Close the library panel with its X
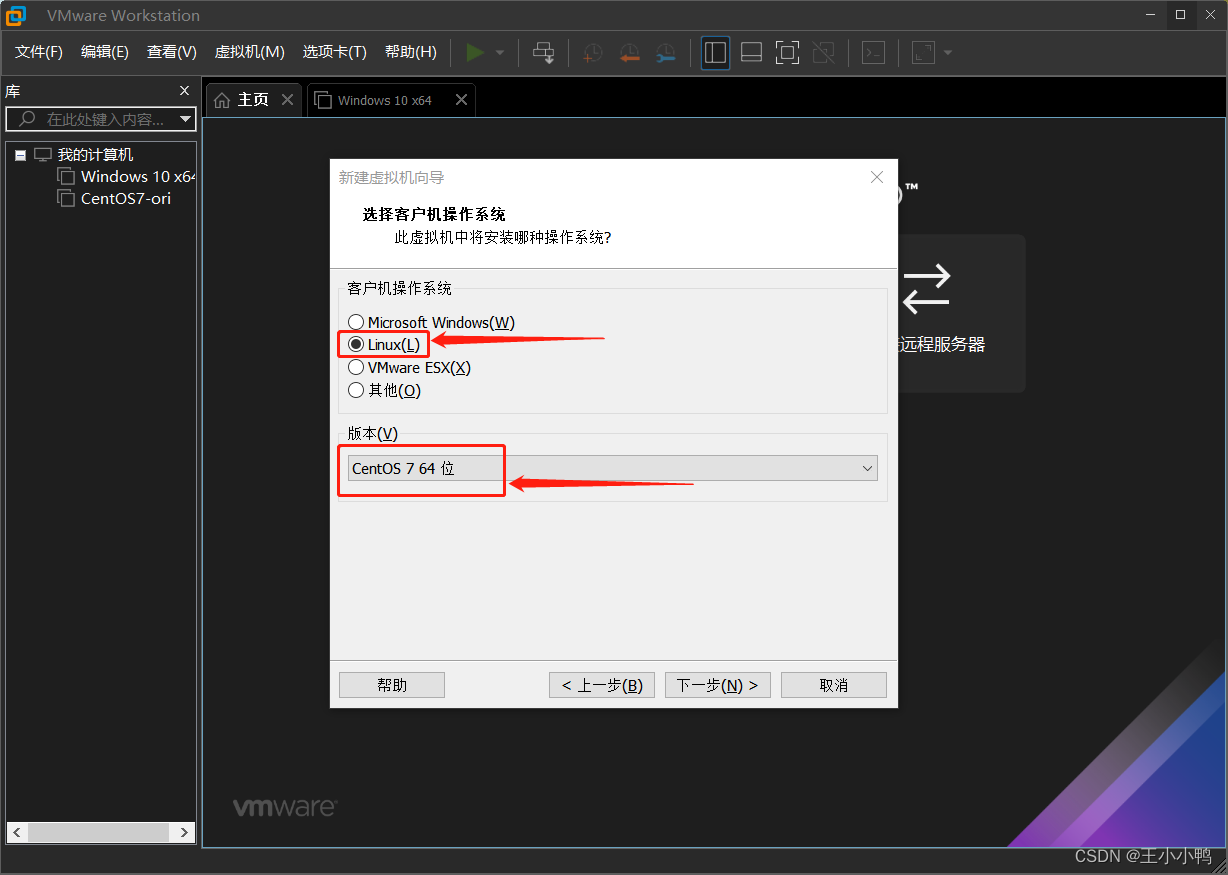Image resolution: width=1228 pixels, height=875 pixels. [x=184, y=90]
